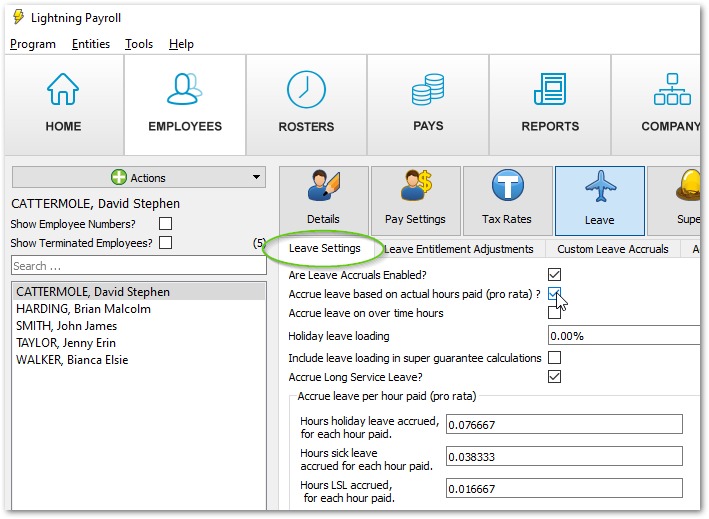Switch to Custom Leave Accruals tab
Viewport: 709px width, 519px height.
pyautogui.click(x=612, y=249)
